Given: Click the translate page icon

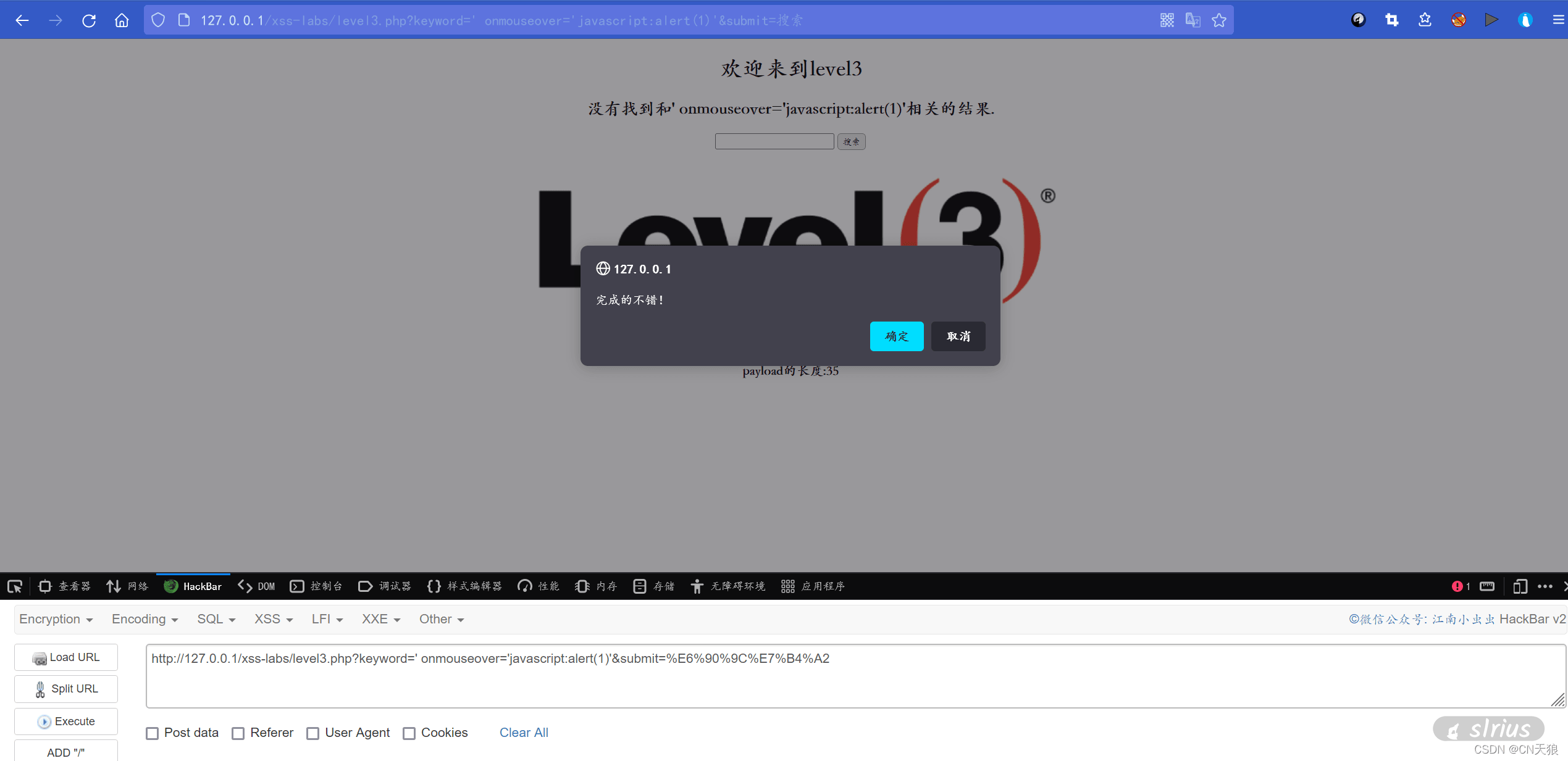Looking at the screenshot, I should pyautogui.click(x=1193, y=20).
